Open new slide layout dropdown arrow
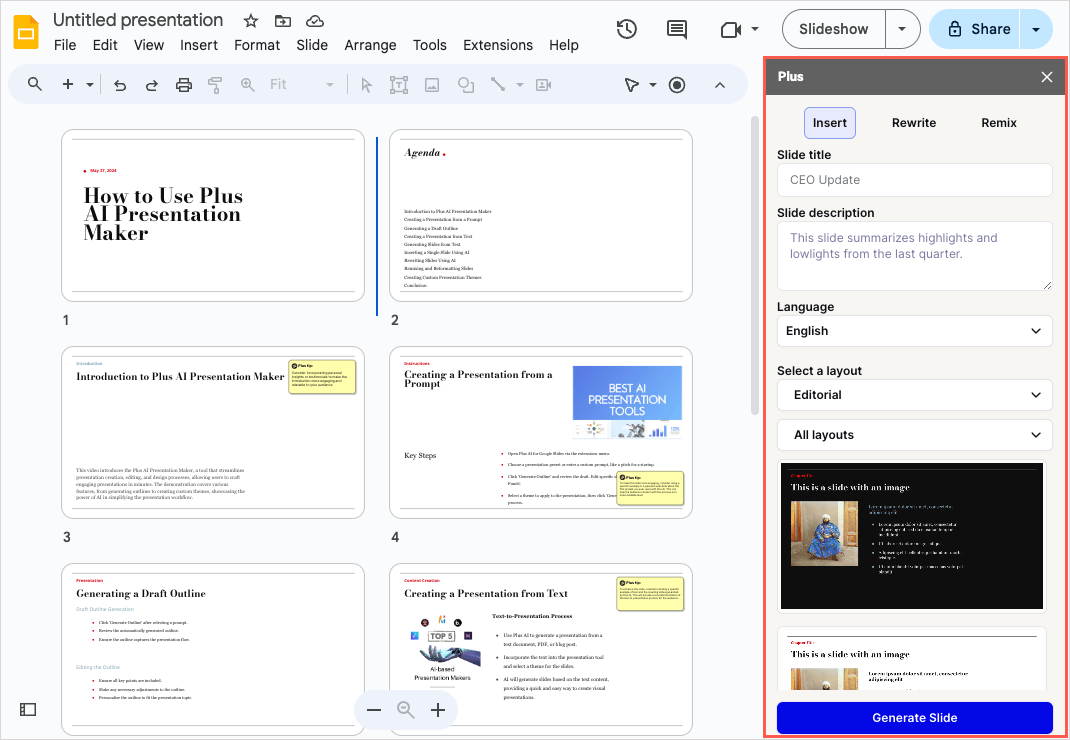This screenshot has width=1070, height=740. click(x=89, y=85)
